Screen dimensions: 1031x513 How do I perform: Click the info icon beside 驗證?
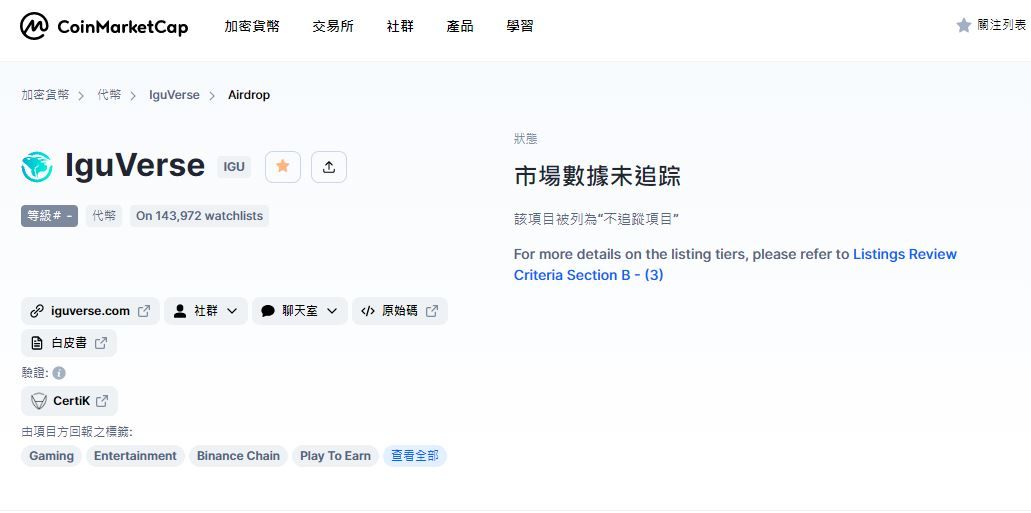(59, 373)
